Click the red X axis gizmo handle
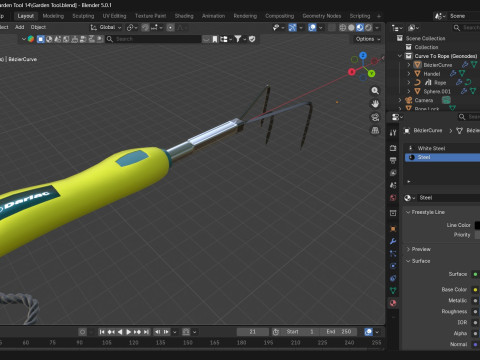The width and height of the screenshot is (480, 360). pos(352,72)
